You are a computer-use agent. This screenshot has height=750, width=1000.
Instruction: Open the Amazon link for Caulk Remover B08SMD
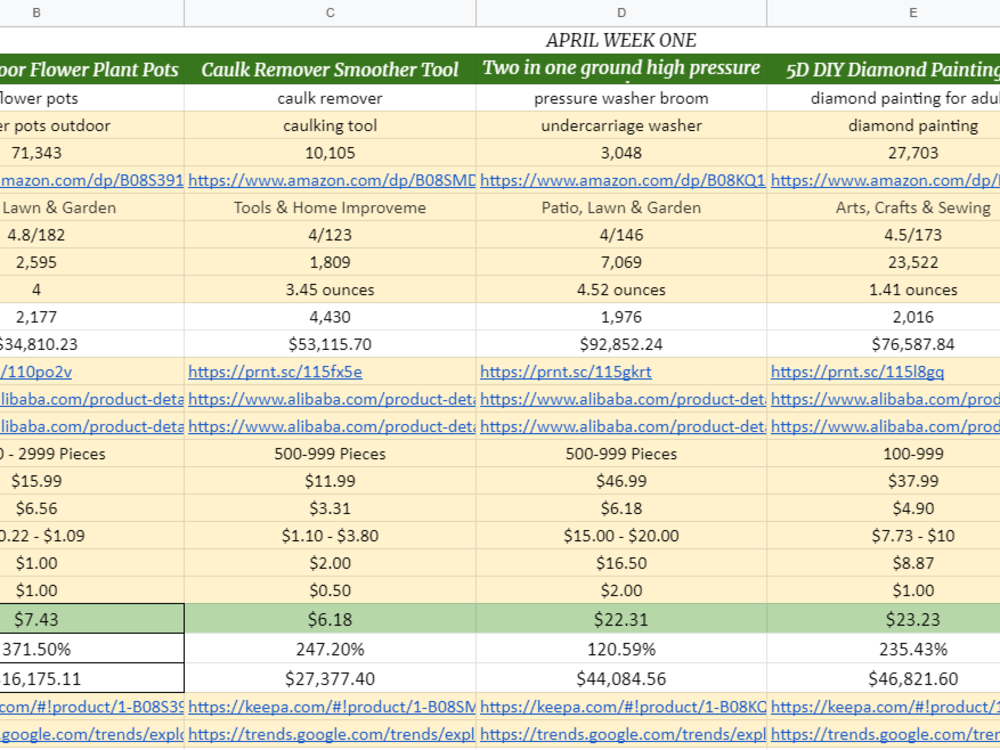click(331, 180)
